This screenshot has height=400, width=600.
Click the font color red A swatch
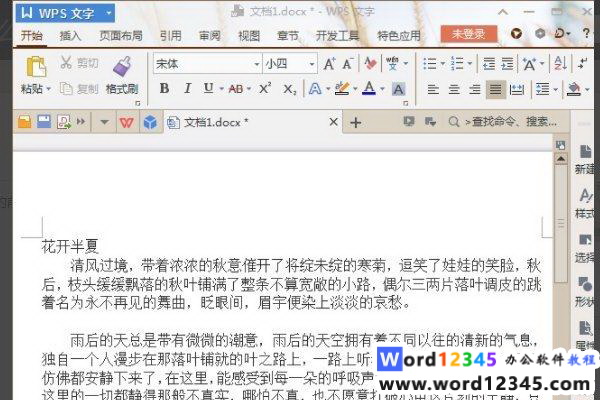coord(368,89)
